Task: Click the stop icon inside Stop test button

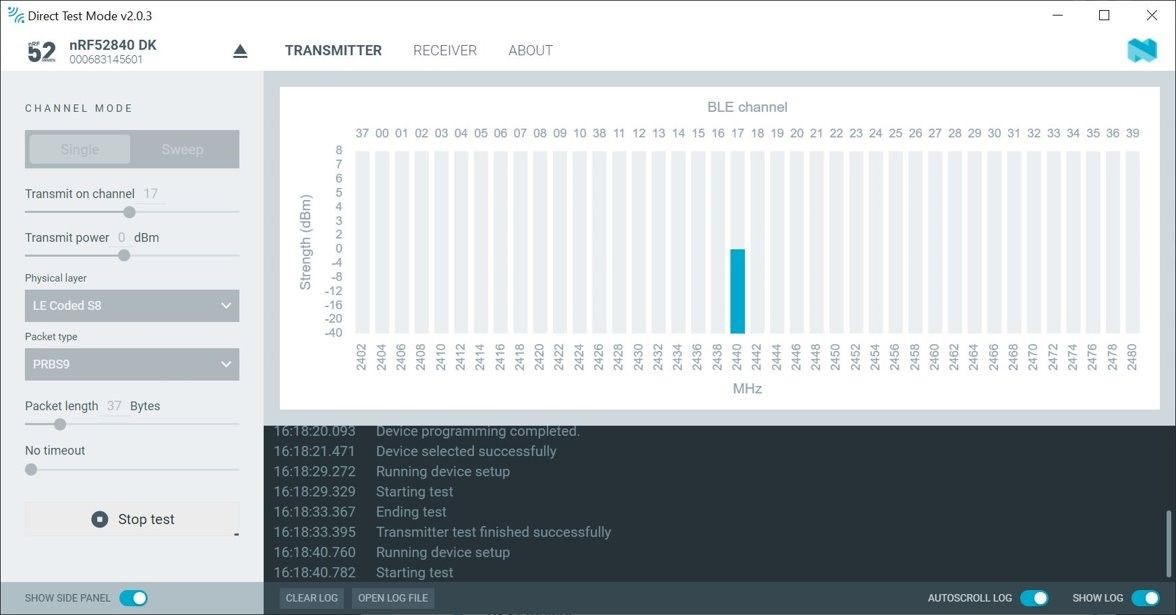Action: [99, 518]
